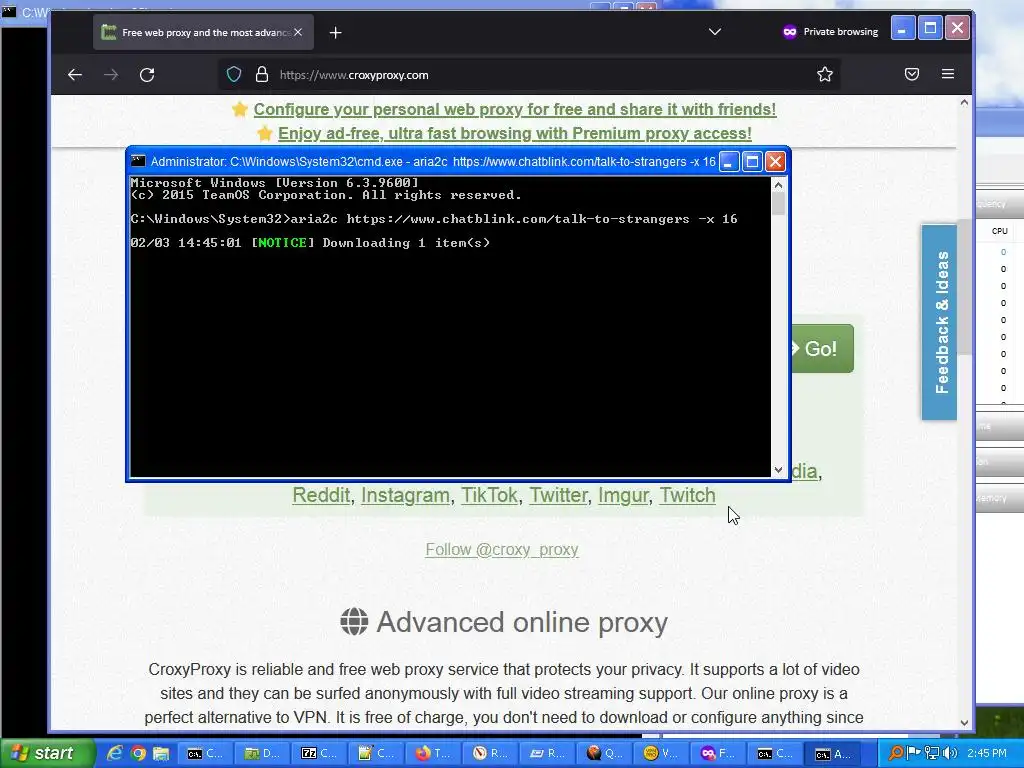Click the Advanced online proxy heading
The height and width of the screenshot is (768, 1024).
click(522, 622)
